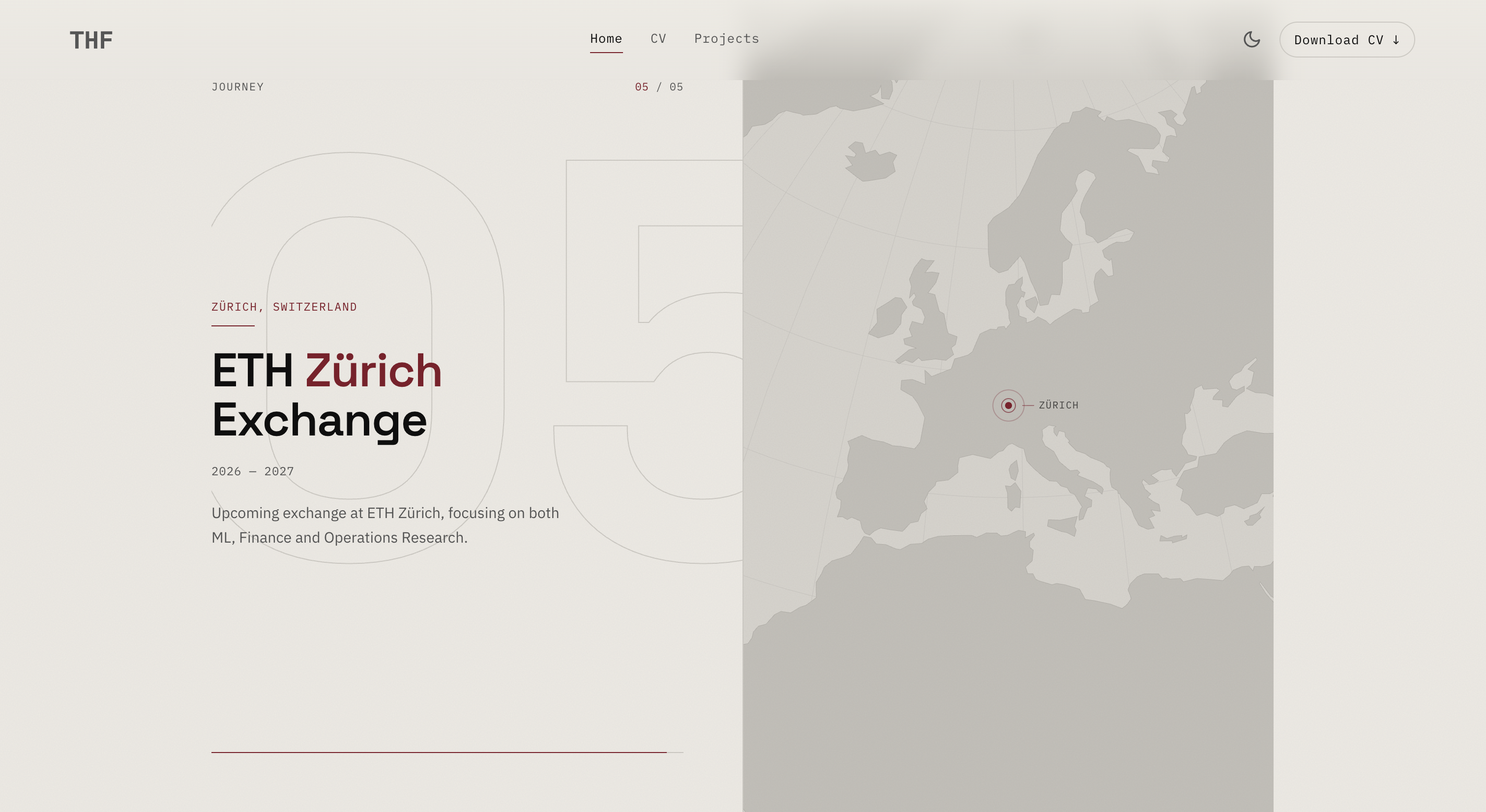Click the THF logo
Viewport: 1486px width, 812px height.
91,40
